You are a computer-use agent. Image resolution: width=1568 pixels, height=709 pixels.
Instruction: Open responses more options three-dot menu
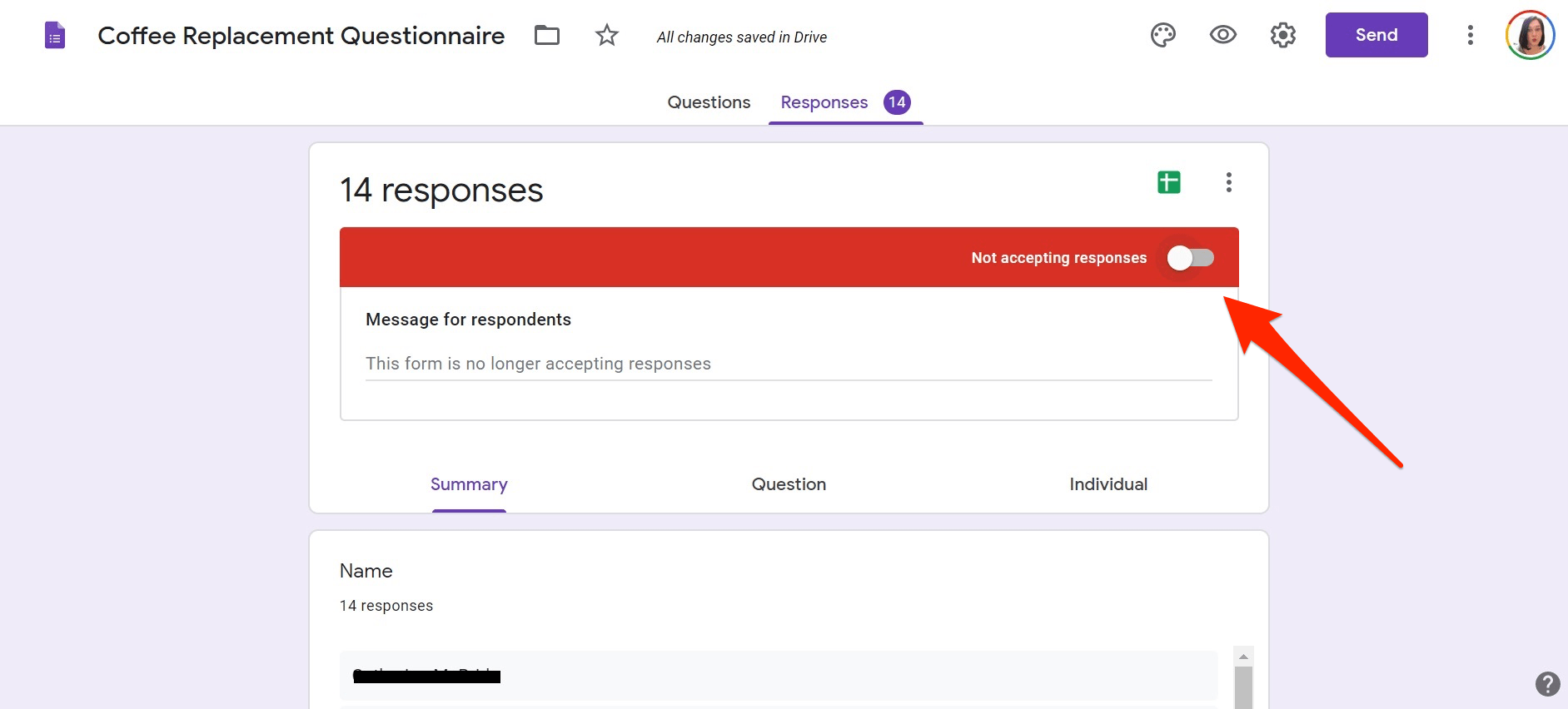(x=1229, y=182)
